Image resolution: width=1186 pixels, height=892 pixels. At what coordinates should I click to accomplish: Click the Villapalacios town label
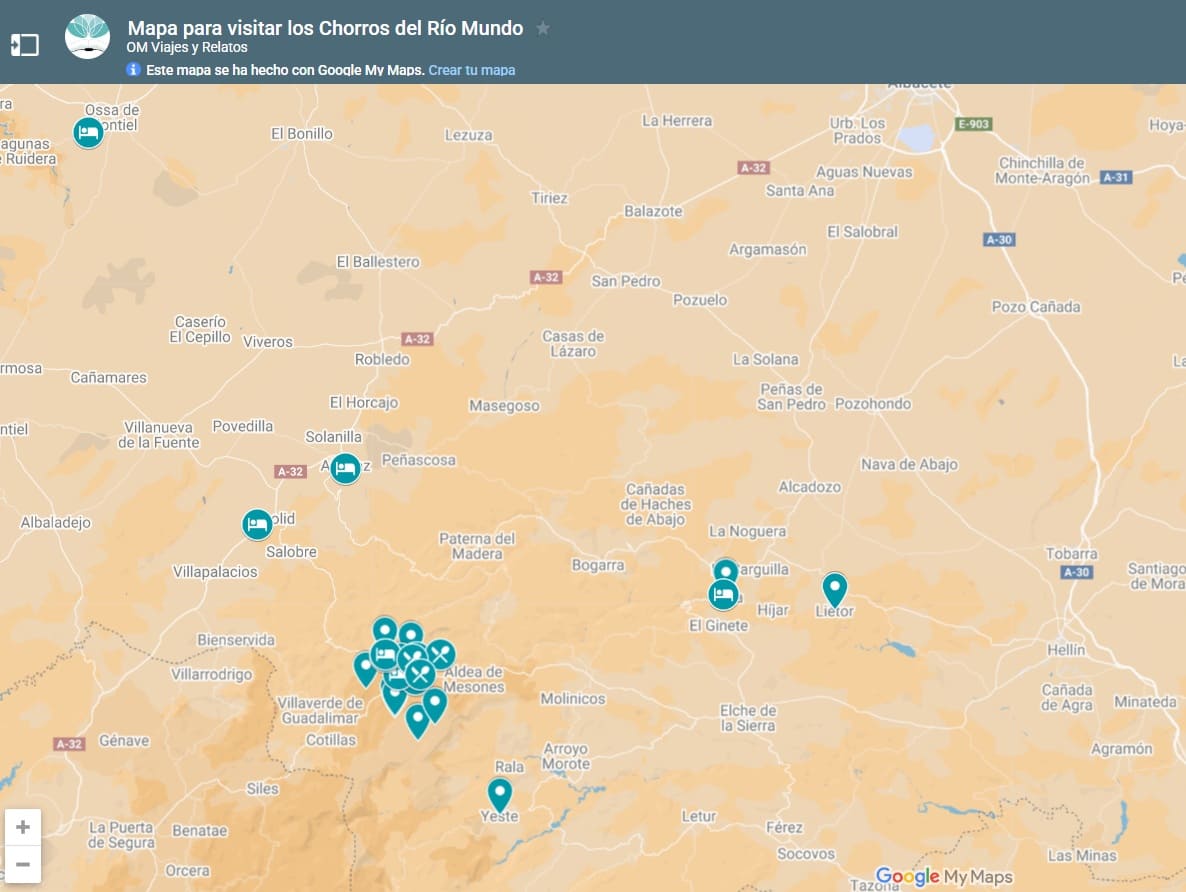click(215, 572)
